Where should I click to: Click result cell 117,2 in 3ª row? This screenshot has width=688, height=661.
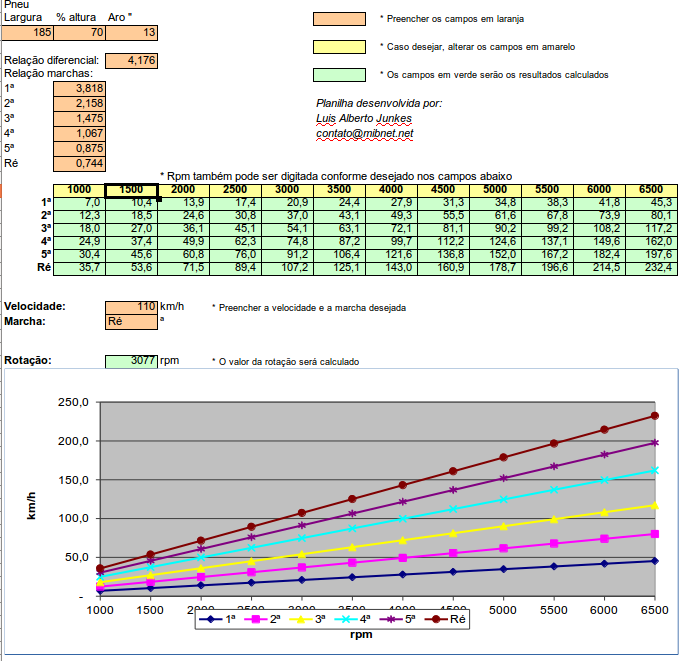[x=651, y=229]
